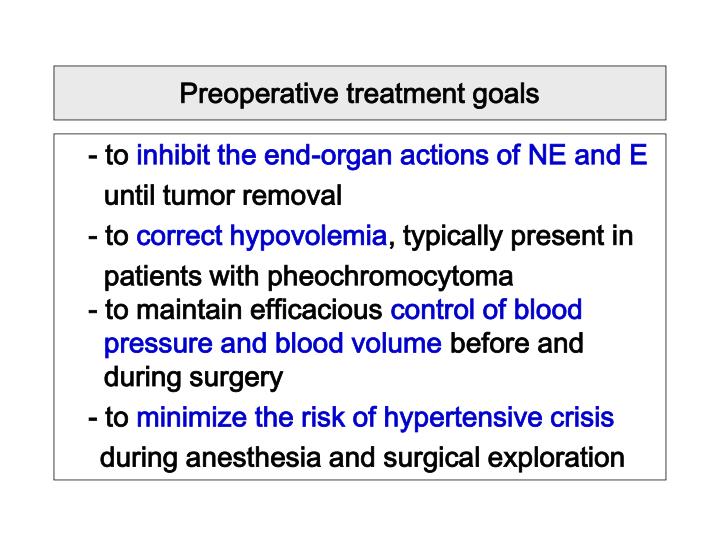Click the 'Preoperative treatment goals' title box
Viewport: 720px width, 540px height.
pos(360,93)
